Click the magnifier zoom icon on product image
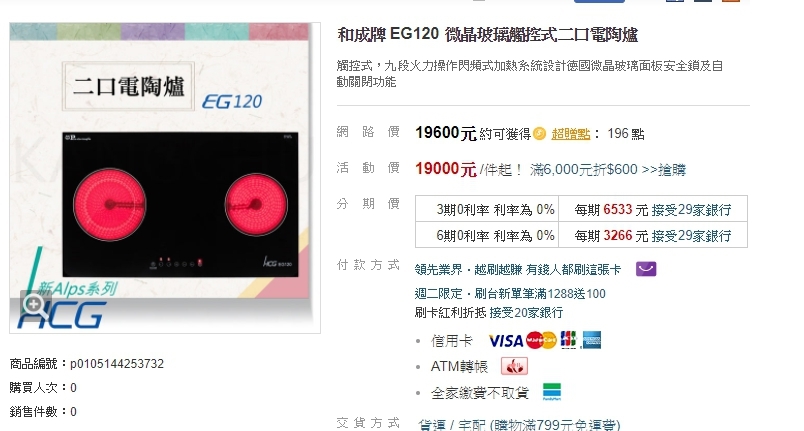This screenshot has height=431, width=804. tap(34, 304)
